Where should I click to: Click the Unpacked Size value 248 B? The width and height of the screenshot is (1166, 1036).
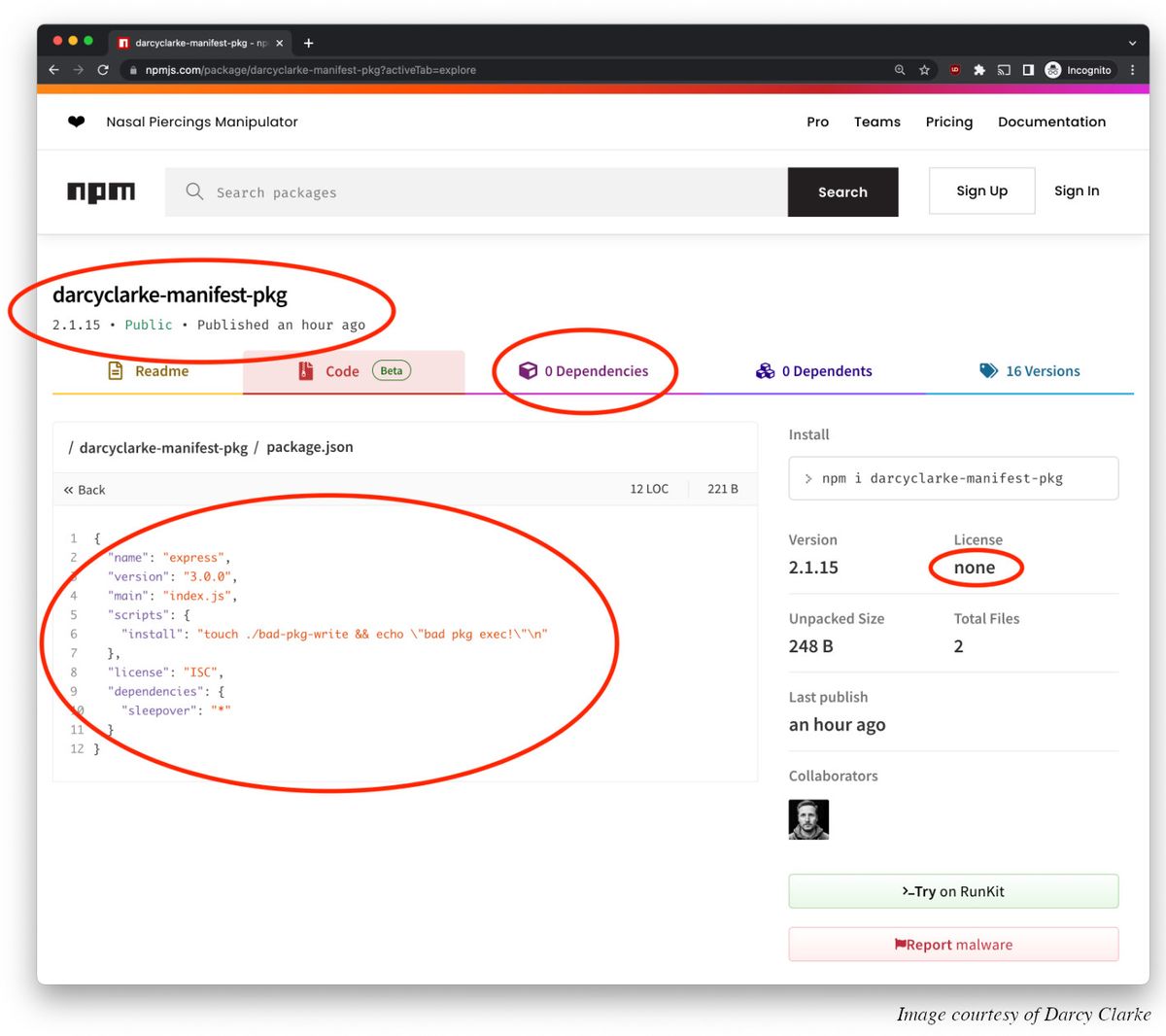tap(810, 646)
